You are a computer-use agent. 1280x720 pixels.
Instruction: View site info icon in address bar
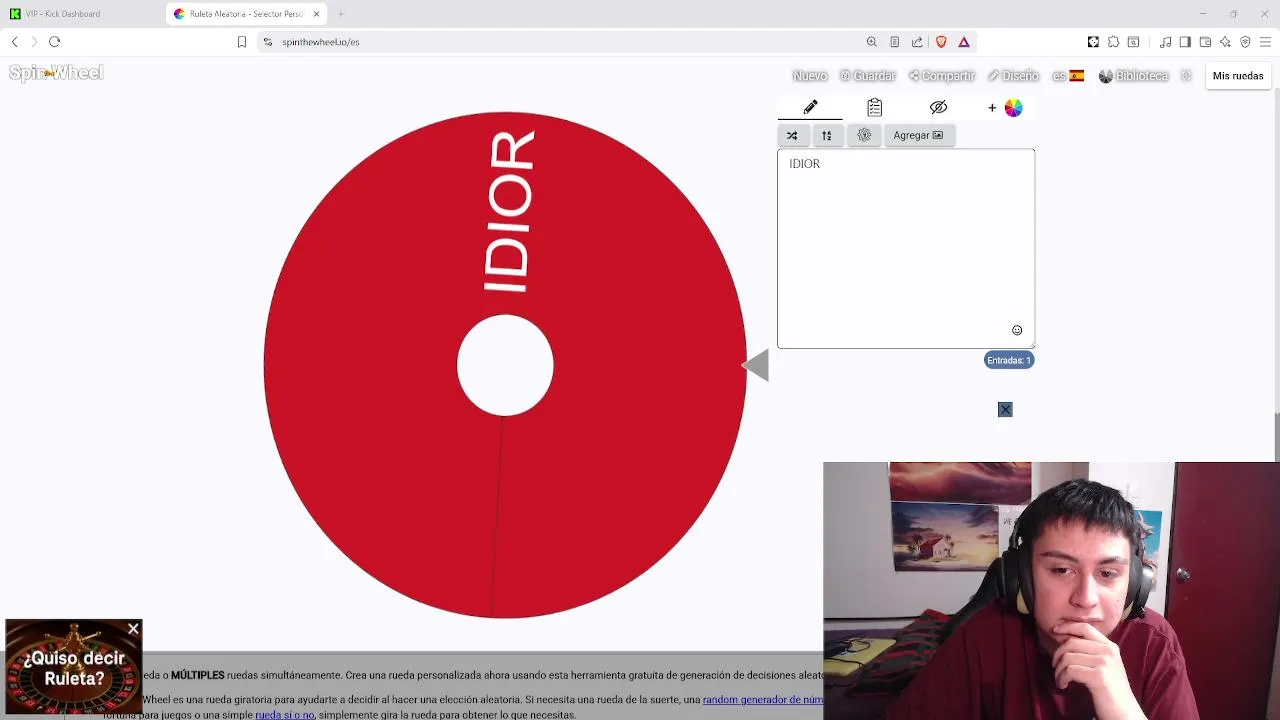pos(268,42)
